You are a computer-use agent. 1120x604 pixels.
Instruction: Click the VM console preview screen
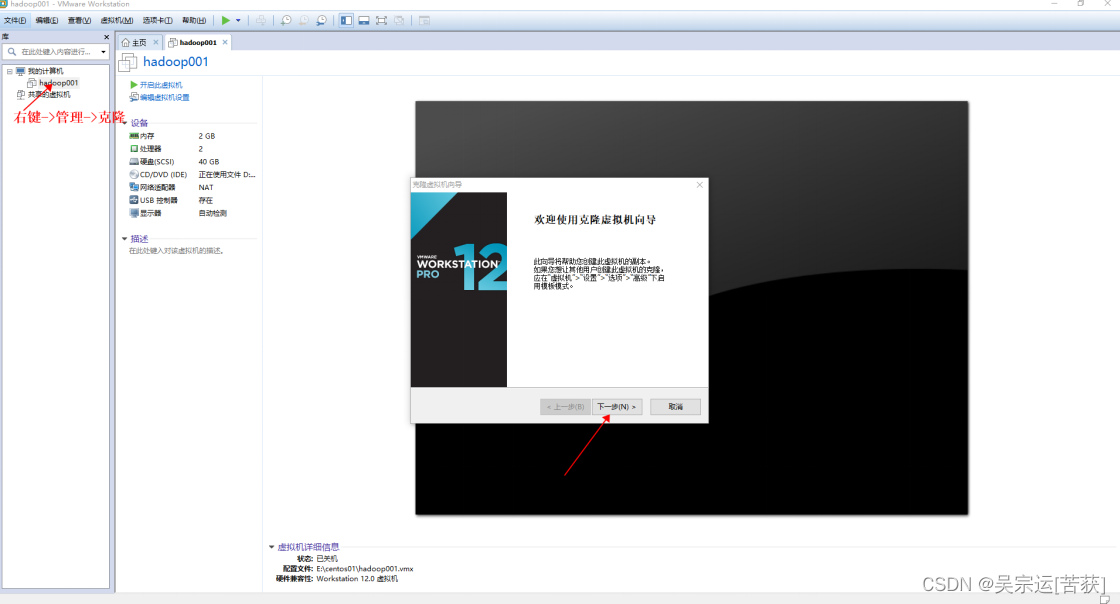[691, 308]
